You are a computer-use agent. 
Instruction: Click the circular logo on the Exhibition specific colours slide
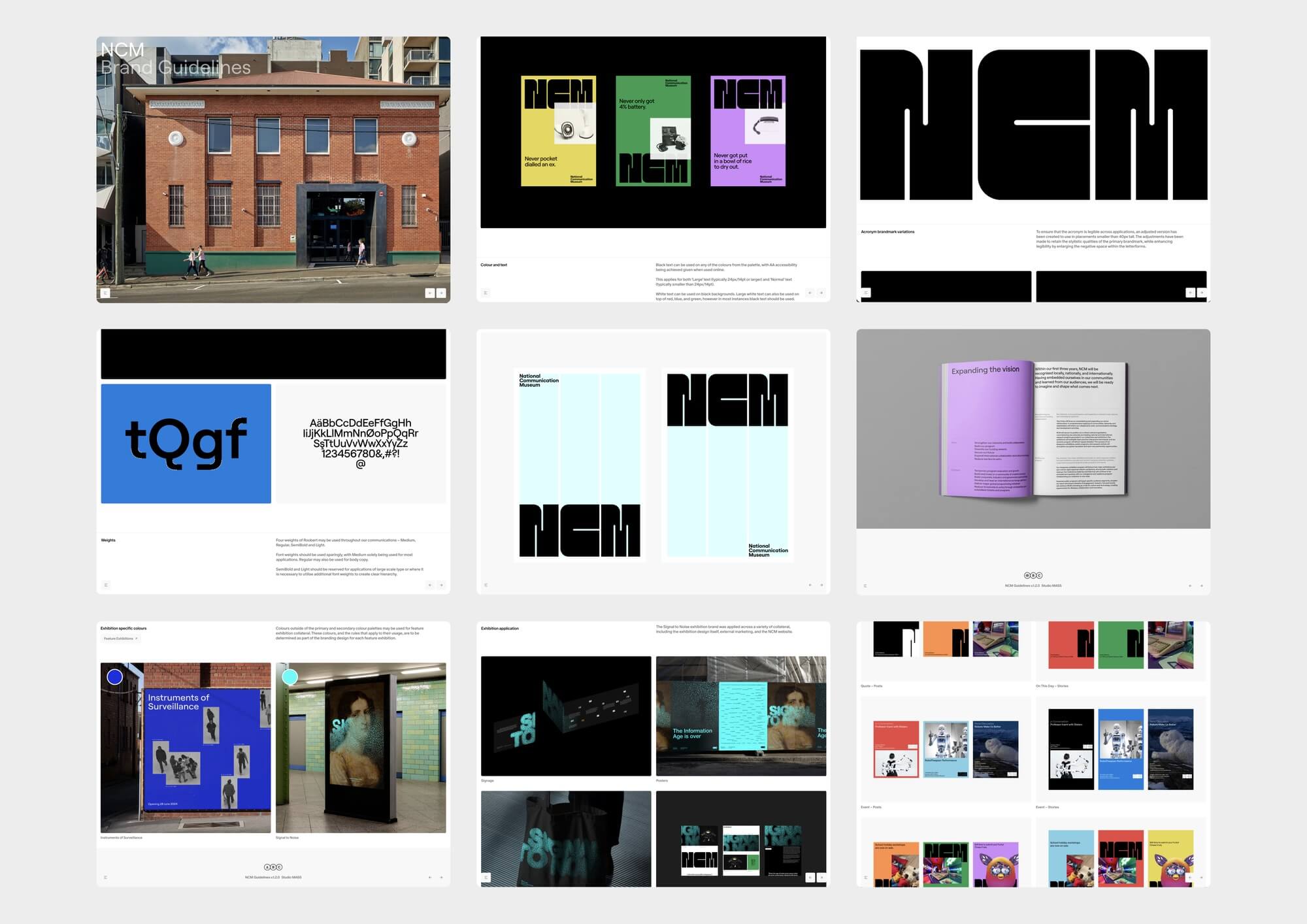pos(273,867)
